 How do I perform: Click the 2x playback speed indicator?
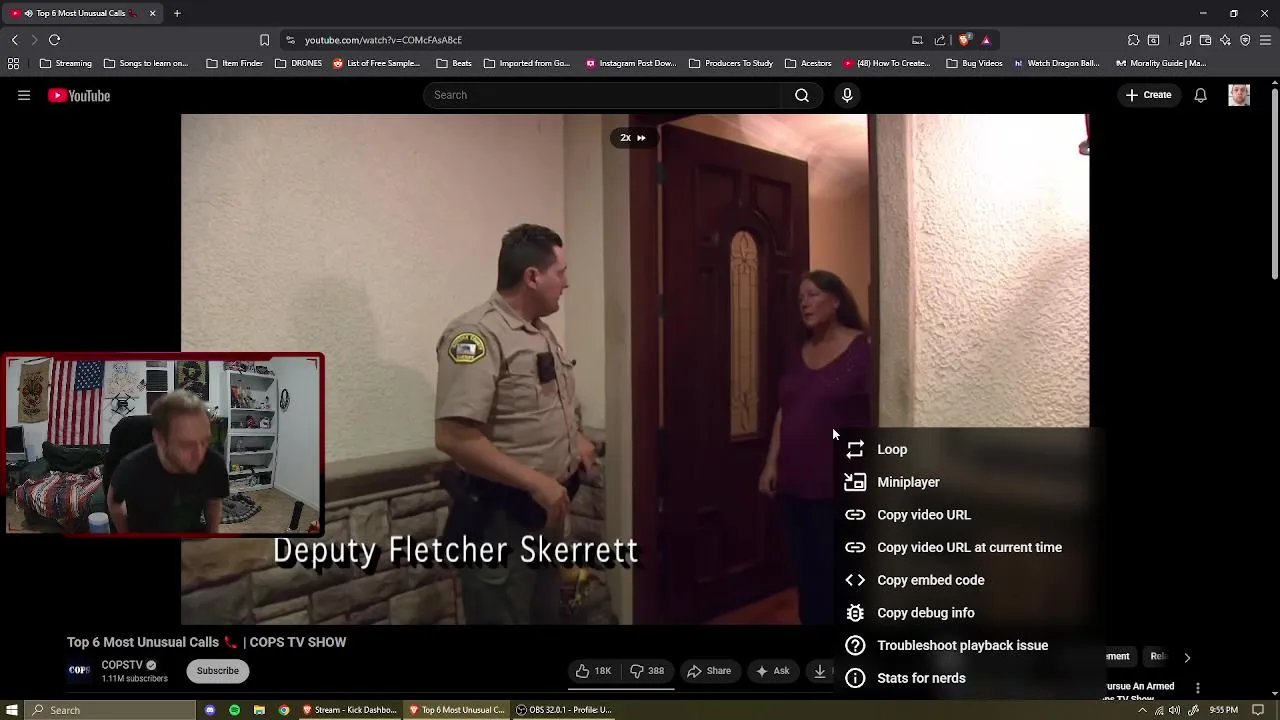(633, 138)
